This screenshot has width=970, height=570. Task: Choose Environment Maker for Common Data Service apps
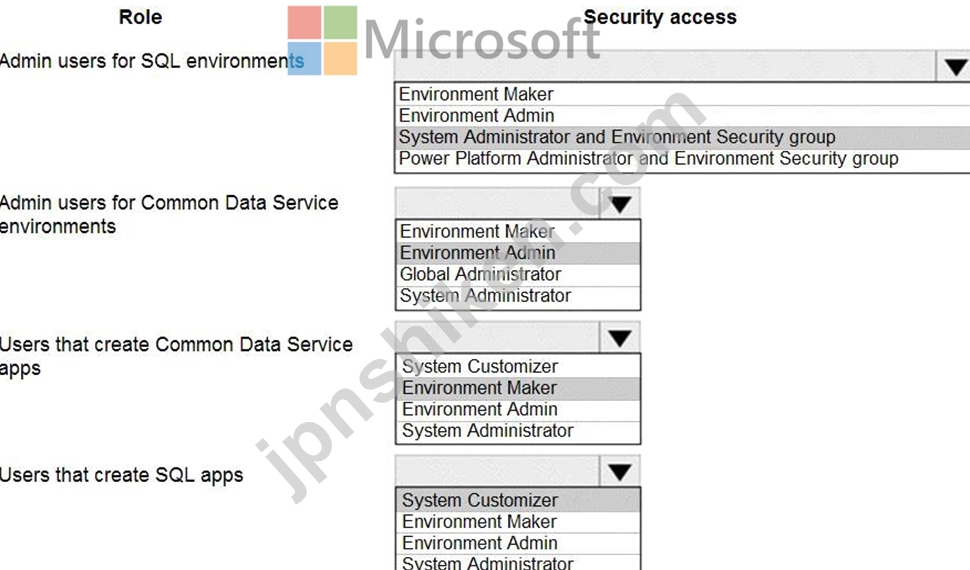click(x=518, y=388)
